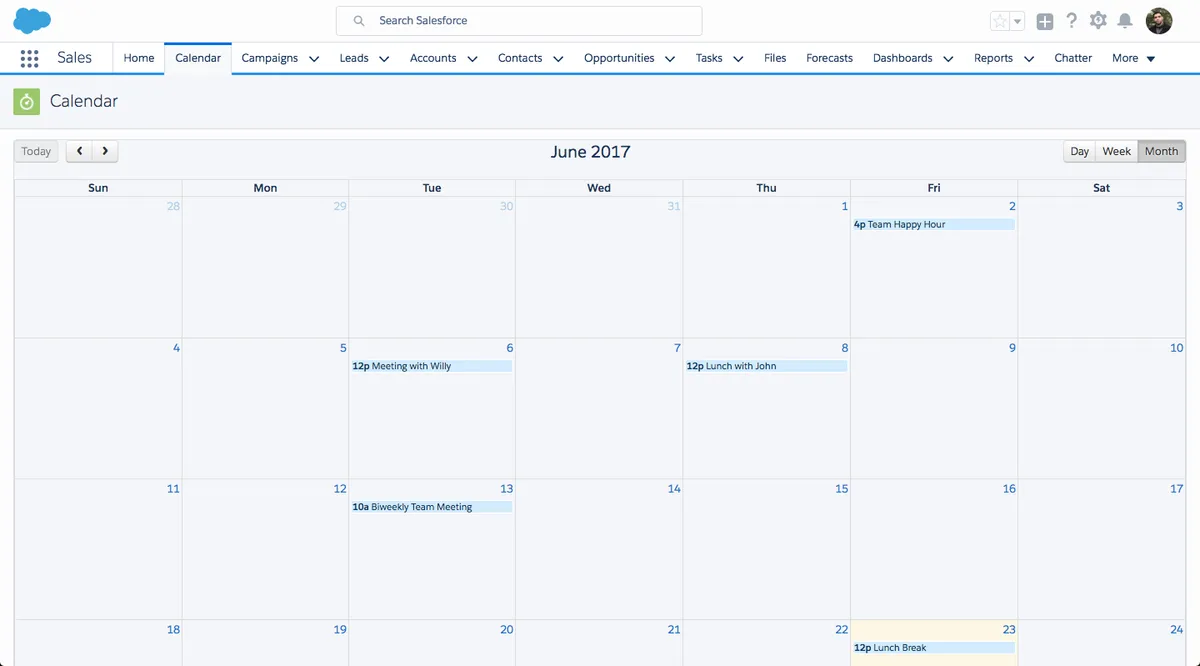Click the June 2017 month title
Image resolution: width=1200 pixels, height=666 pixels.
(x=590, y=152)
